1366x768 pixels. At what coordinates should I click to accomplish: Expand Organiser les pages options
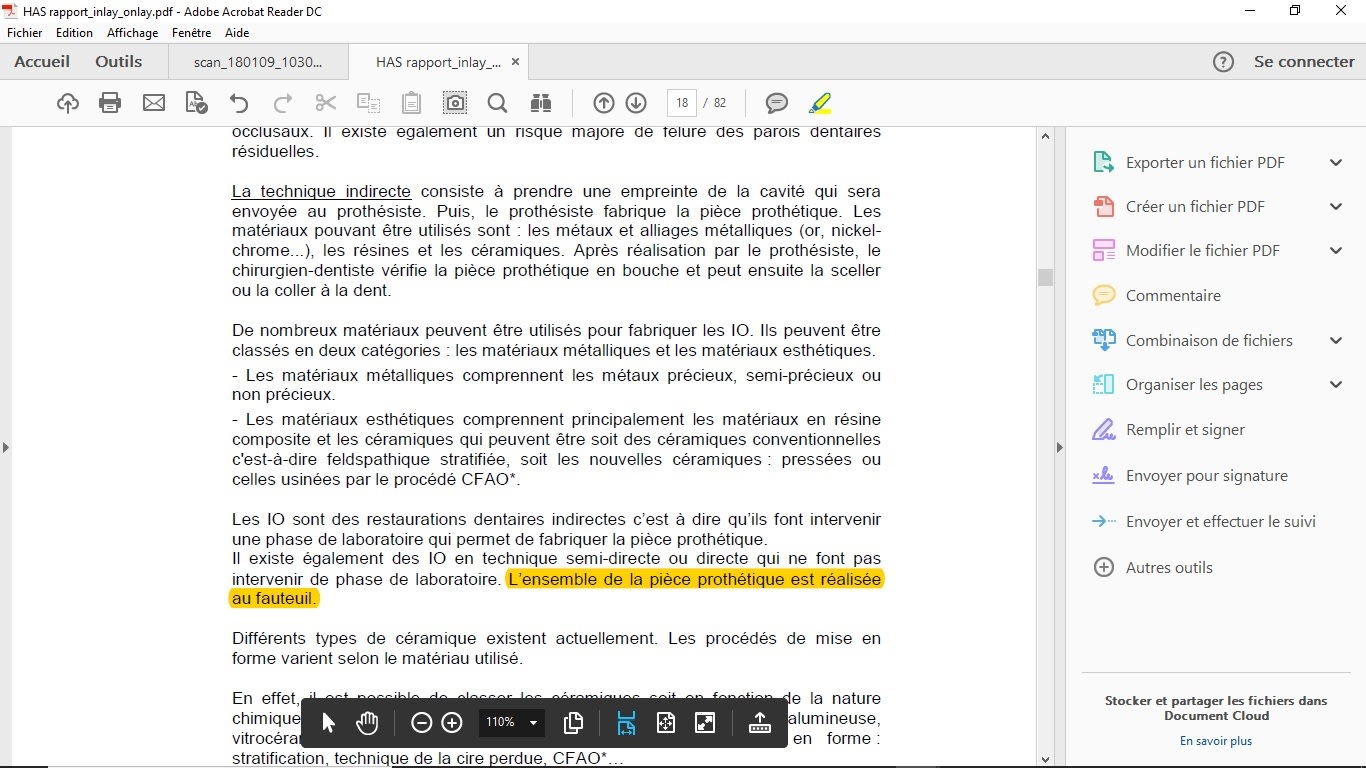(1336, 385)
